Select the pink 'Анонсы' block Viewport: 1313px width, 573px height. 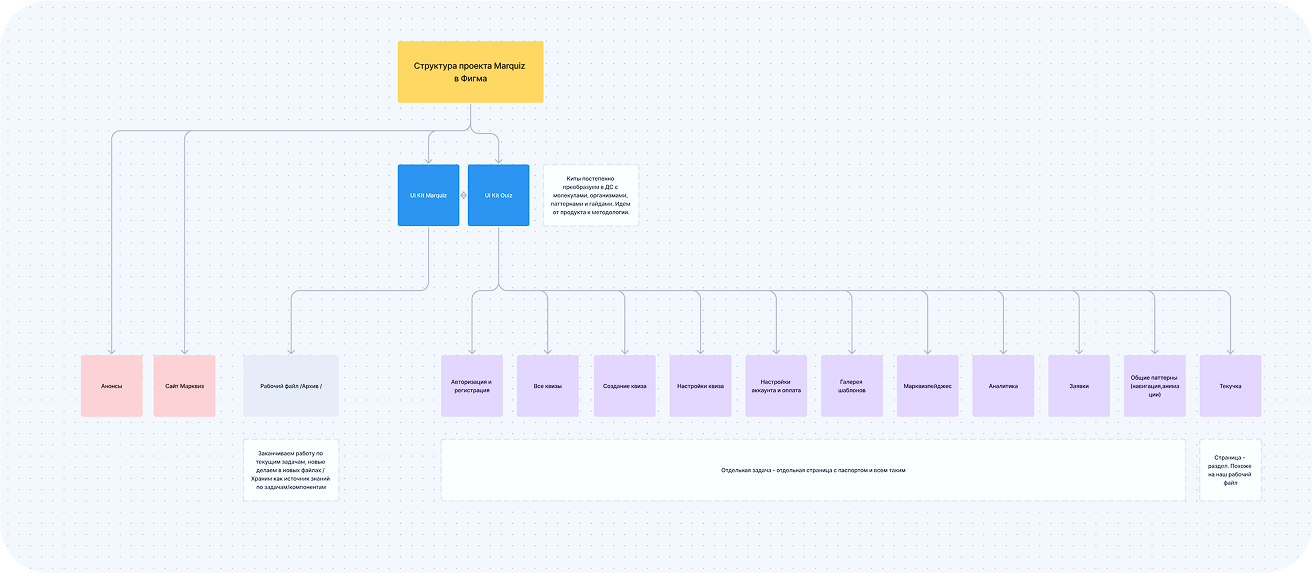[111, 386]
